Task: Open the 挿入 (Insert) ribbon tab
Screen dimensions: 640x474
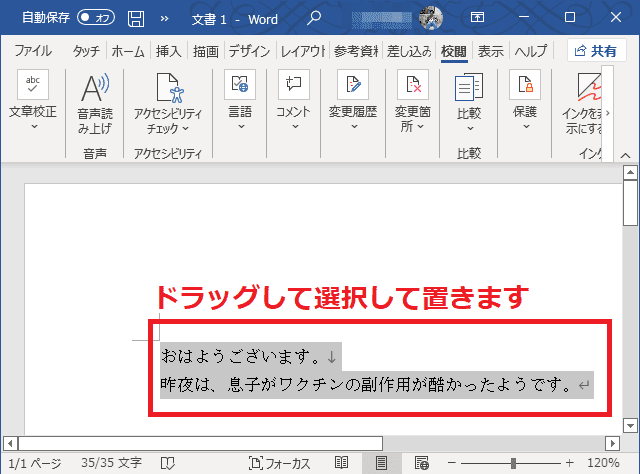Action: click(x=168, y=51)
